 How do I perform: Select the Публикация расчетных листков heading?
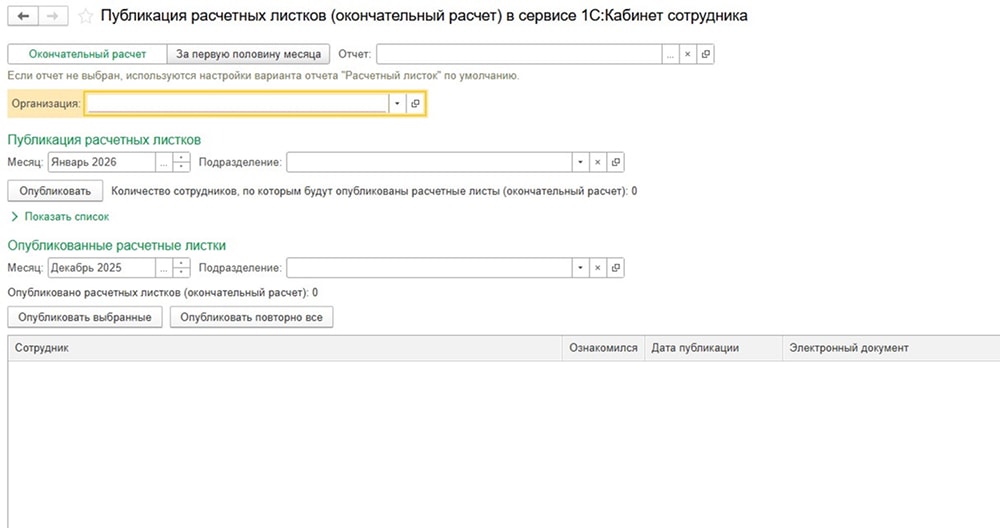tap(104, 140)
